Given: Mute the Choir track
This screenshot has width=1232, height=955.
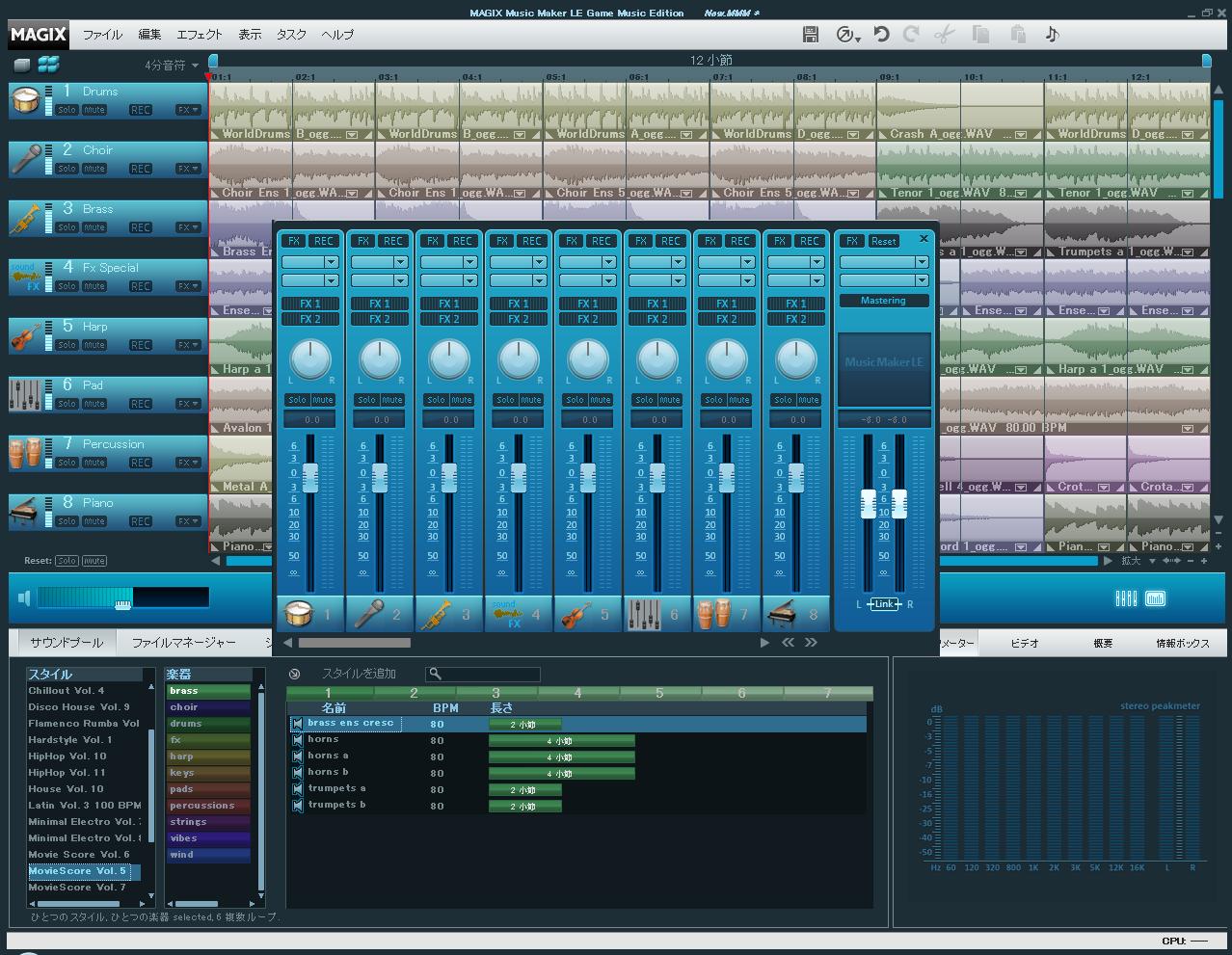Looking at the screenshot, I should tap(94, 169).
